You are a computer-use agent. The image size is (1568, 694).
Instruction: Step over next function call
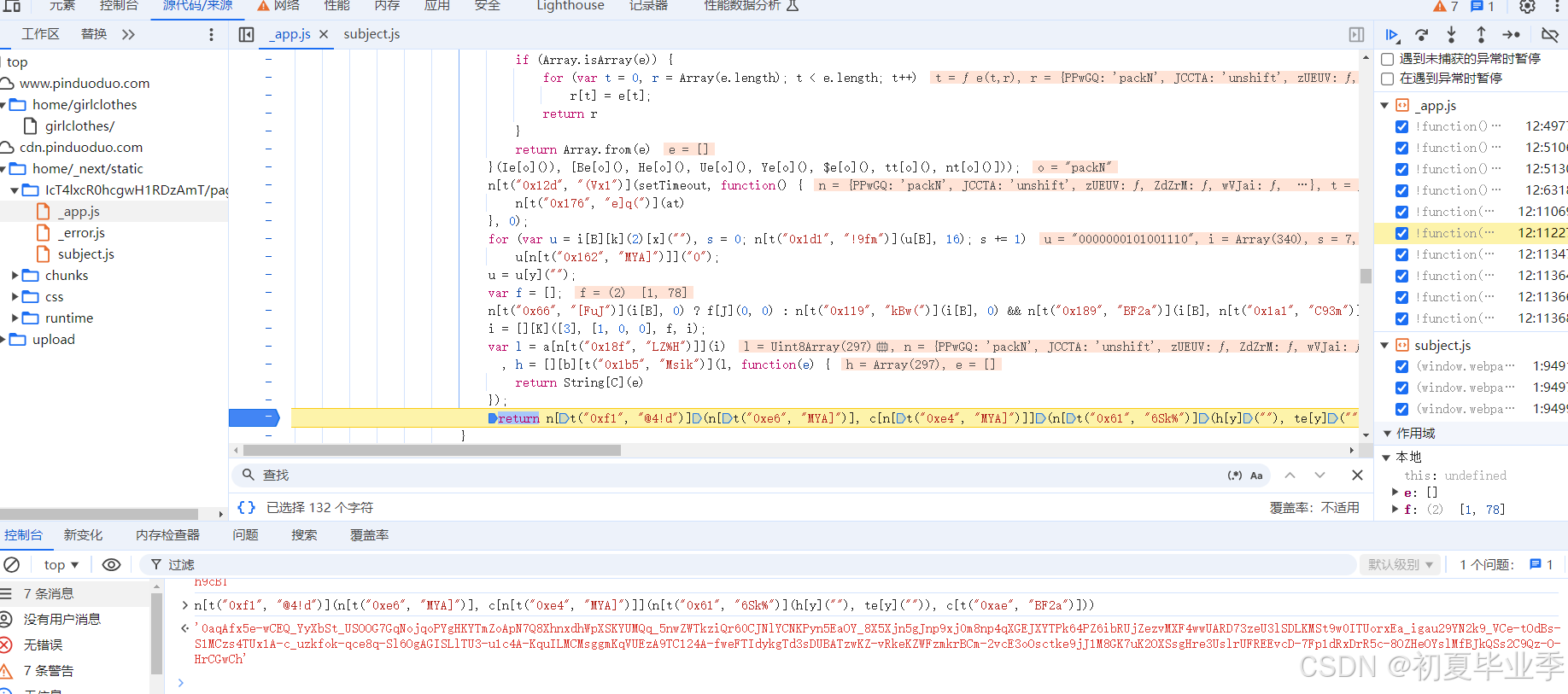1422,35
